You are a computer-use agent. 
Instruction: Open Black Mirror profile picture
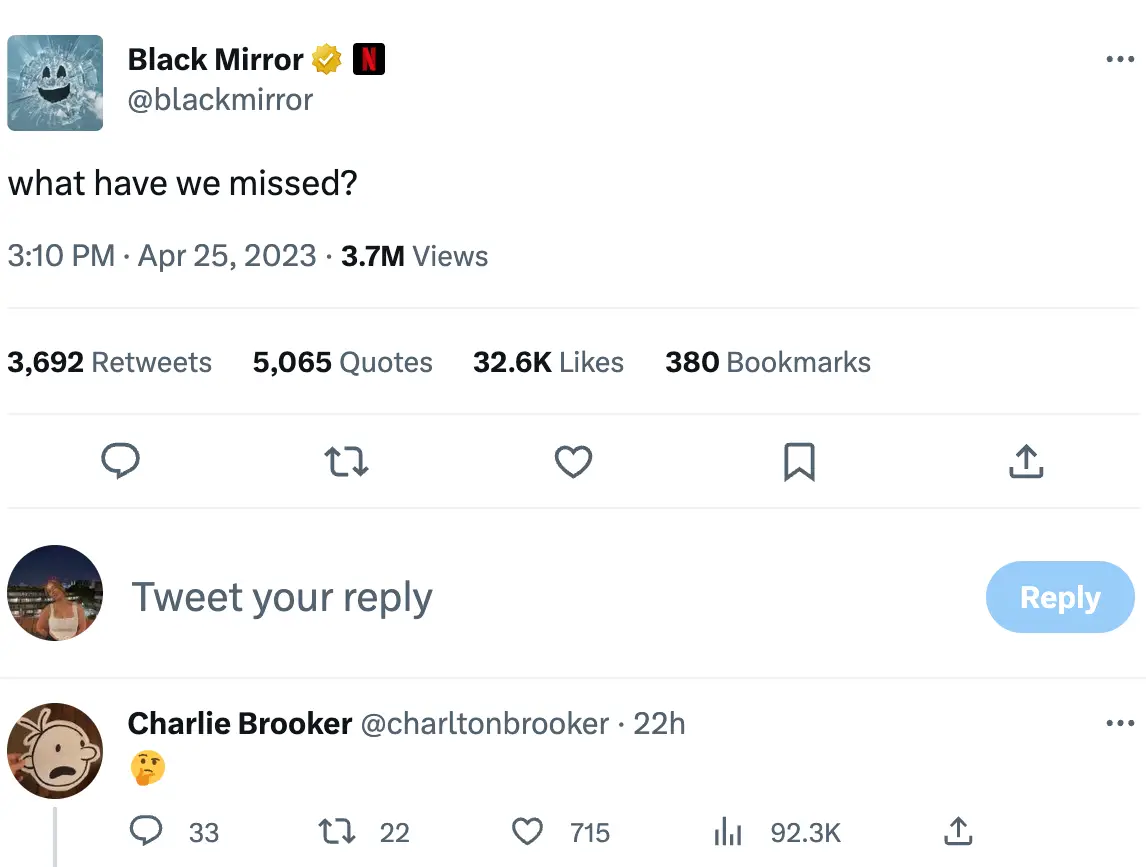pyautogui.click(x=55, y=83)
